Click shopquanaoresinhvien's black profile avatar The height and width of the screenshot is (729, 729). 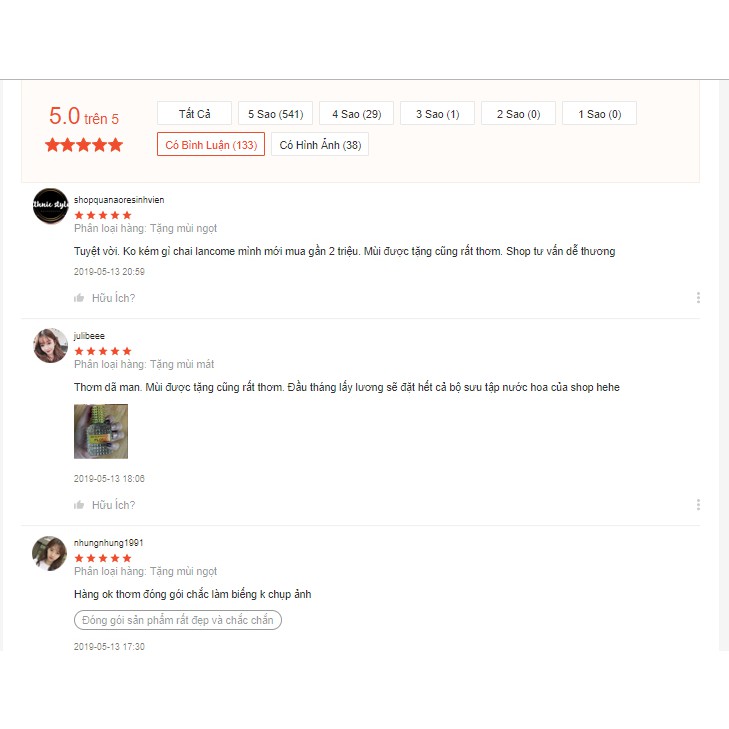click(x=50, y=205)
